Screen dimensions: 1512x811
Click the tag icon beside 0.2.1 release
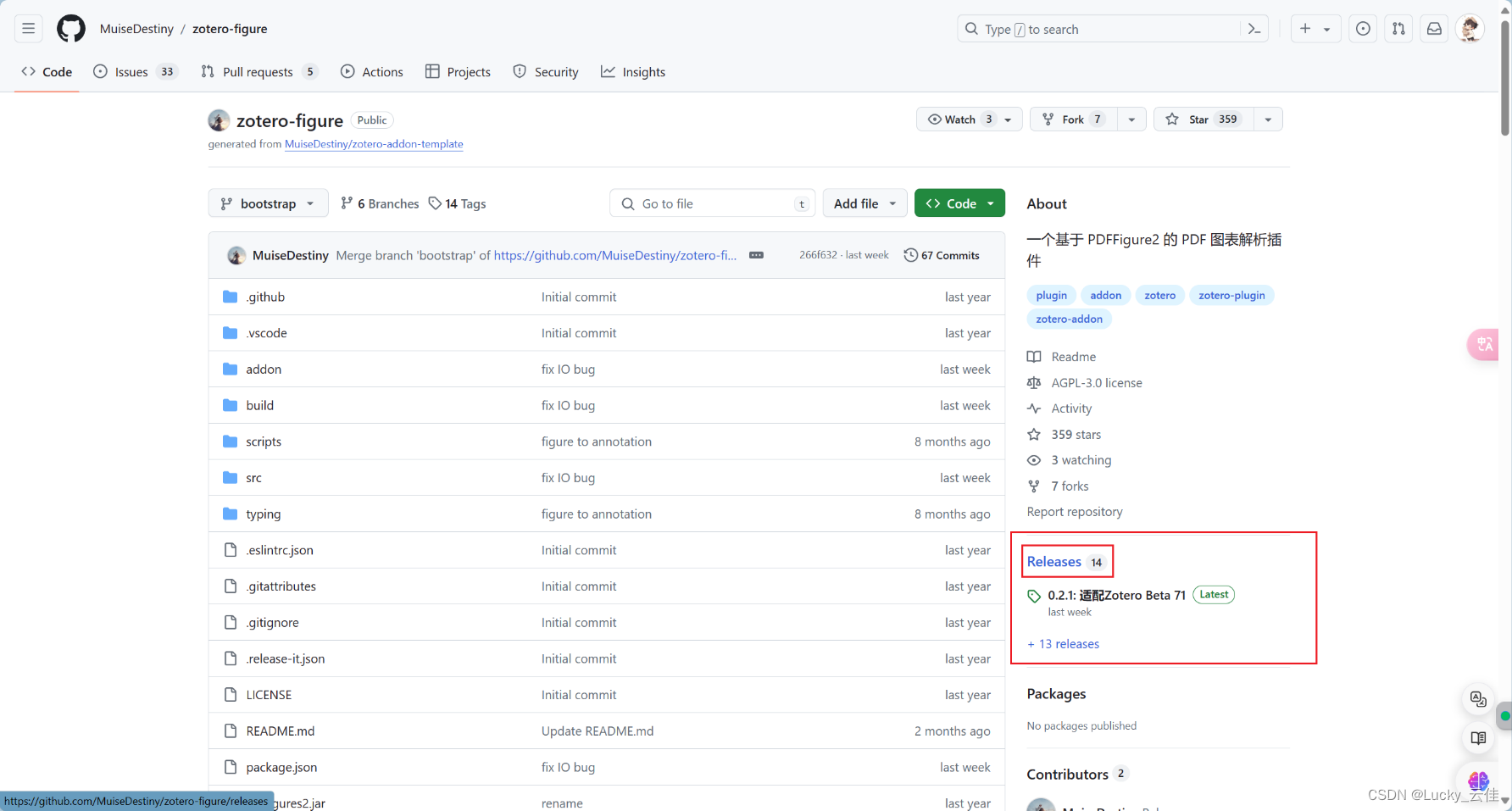tap(1034, 596)
